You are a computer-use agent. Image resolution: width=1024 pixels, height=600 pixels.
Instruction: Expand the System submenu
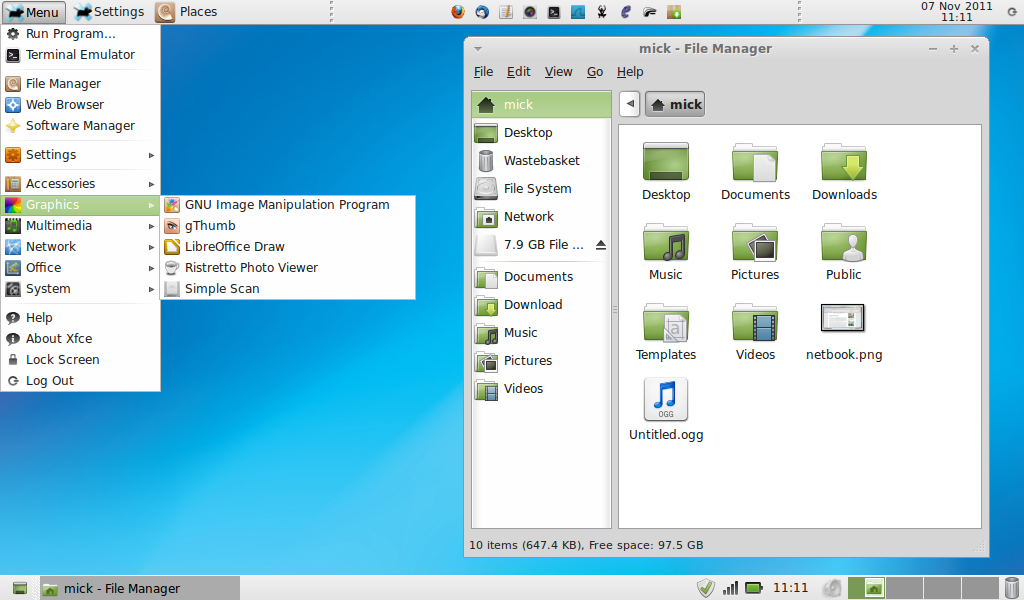point(80,289)
